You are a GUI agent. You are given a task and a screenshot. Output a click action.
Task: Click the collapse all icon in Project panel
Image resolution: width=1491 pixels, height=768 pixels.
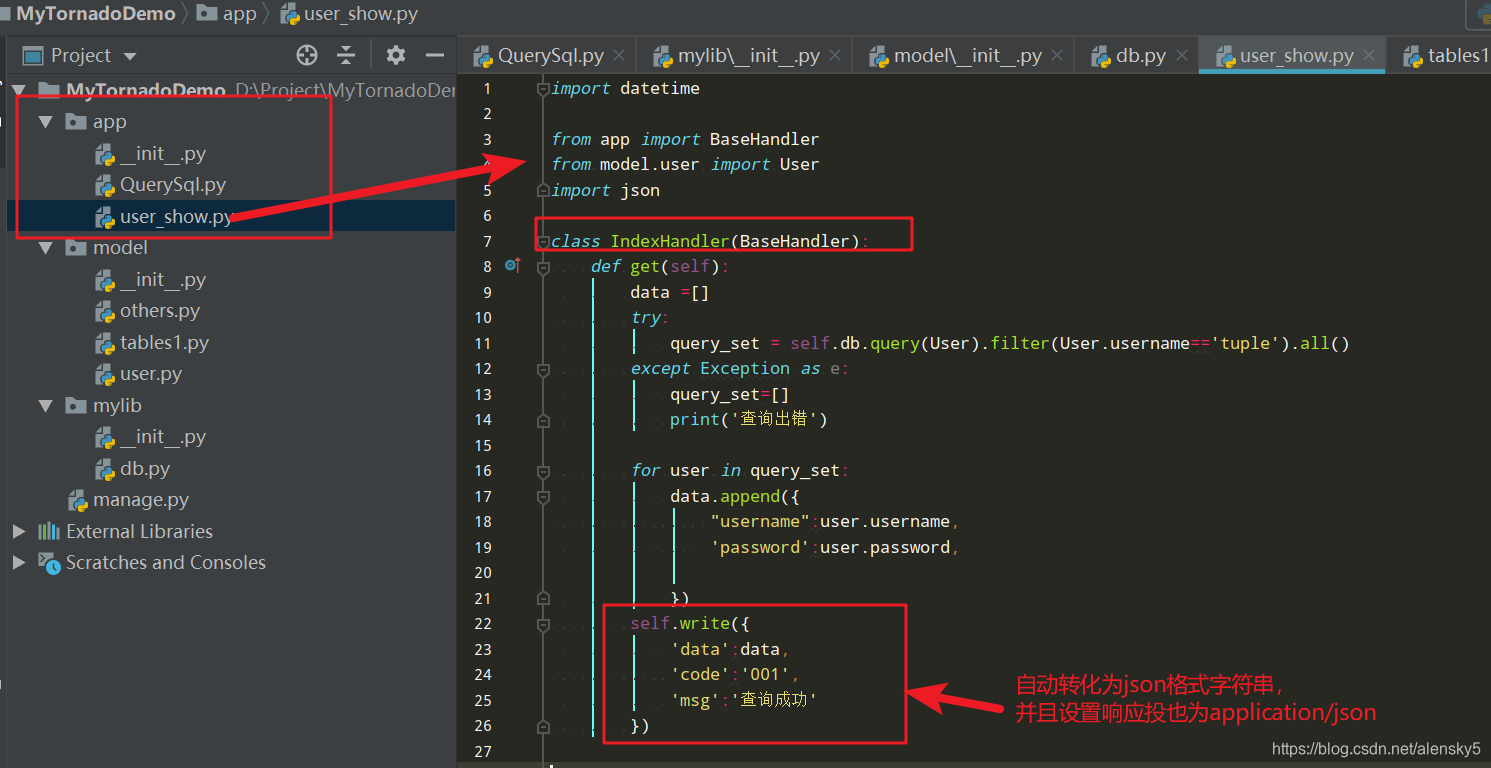346,55
